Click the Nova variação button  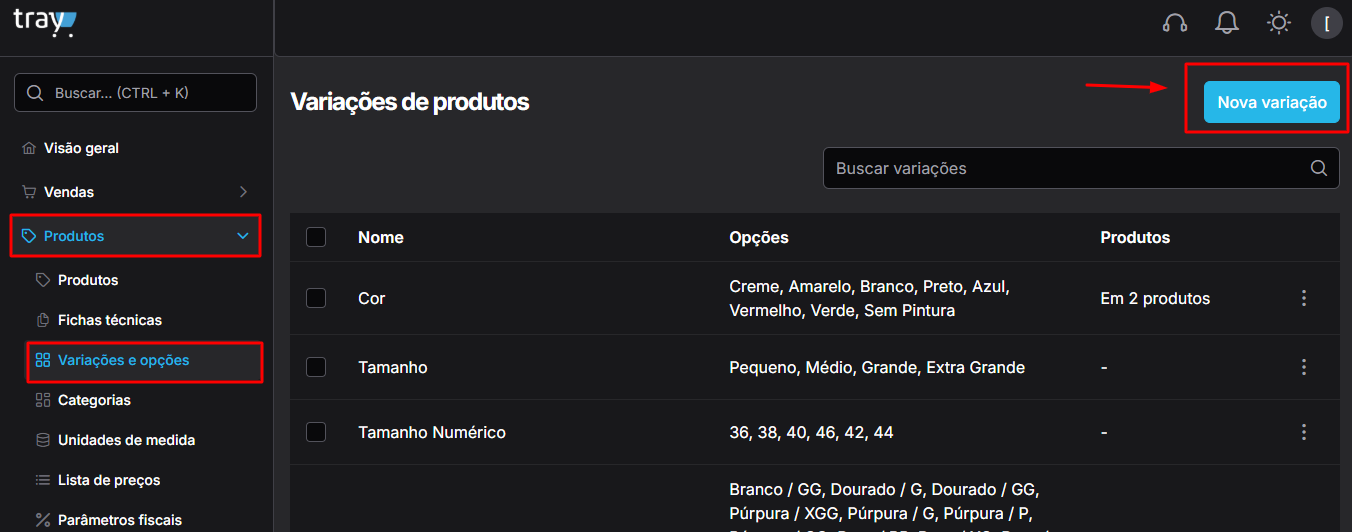point(1271,102)
